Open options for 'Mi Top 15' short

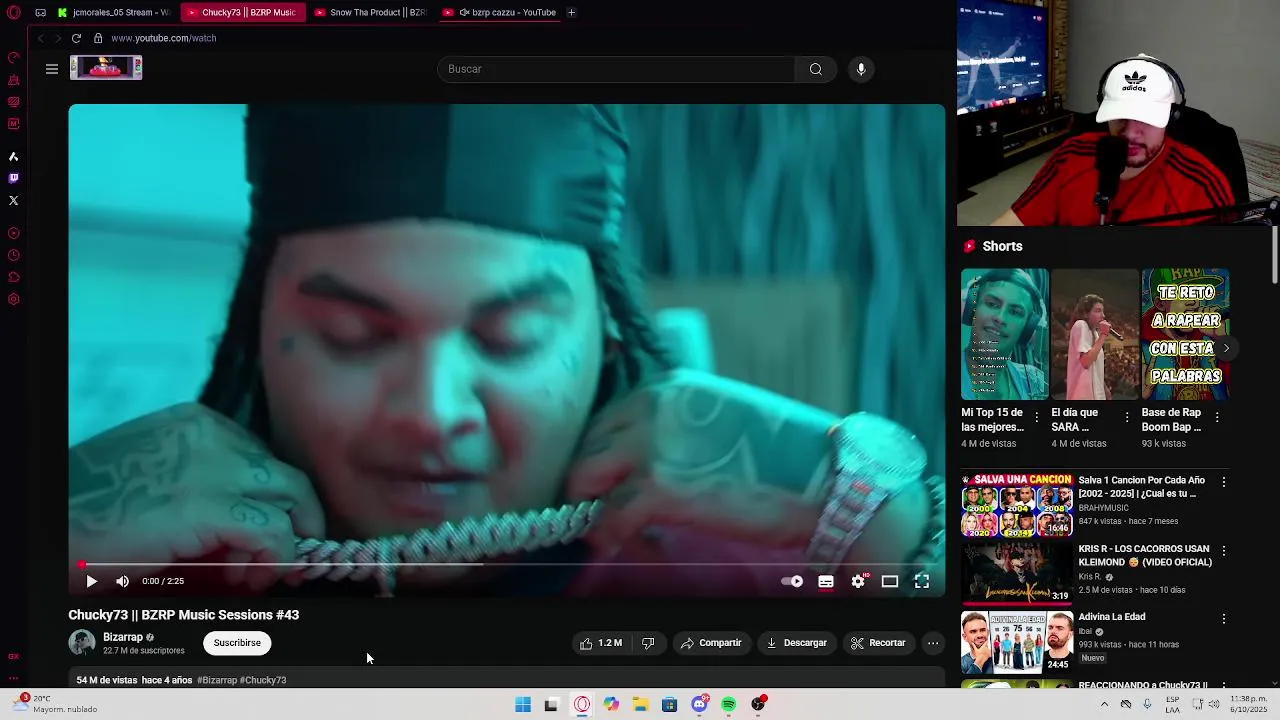pos(1036,417)
